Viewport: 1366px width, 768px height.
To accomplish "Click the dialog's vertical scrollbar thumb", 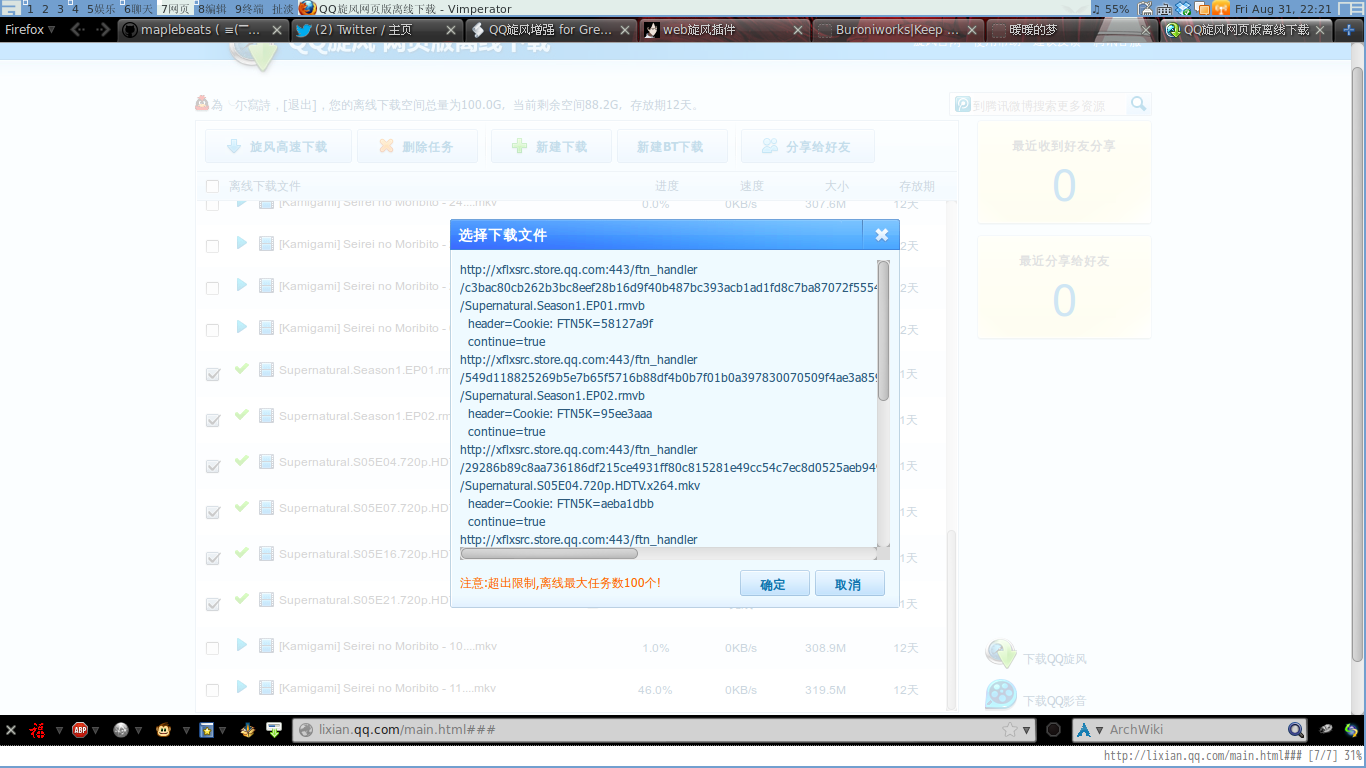I will 883,330.
